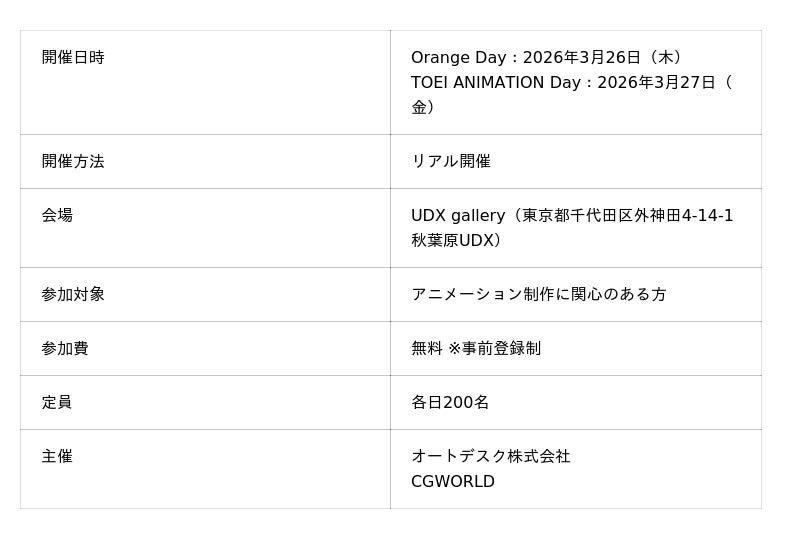Viewport: 800px width, 539px height.
Task: Click the 会場 row label
Action: [x=57, y=216]
